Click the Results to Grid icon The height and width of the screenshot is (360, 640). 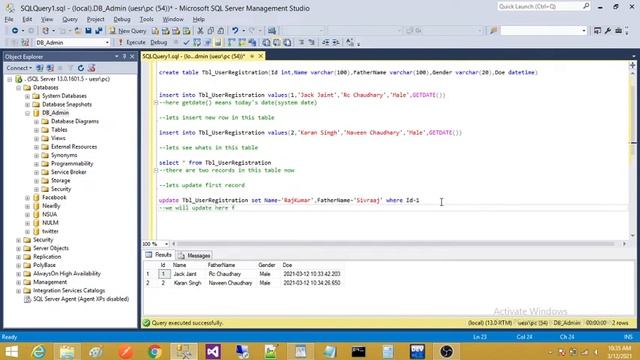click(x=277, y=42)
